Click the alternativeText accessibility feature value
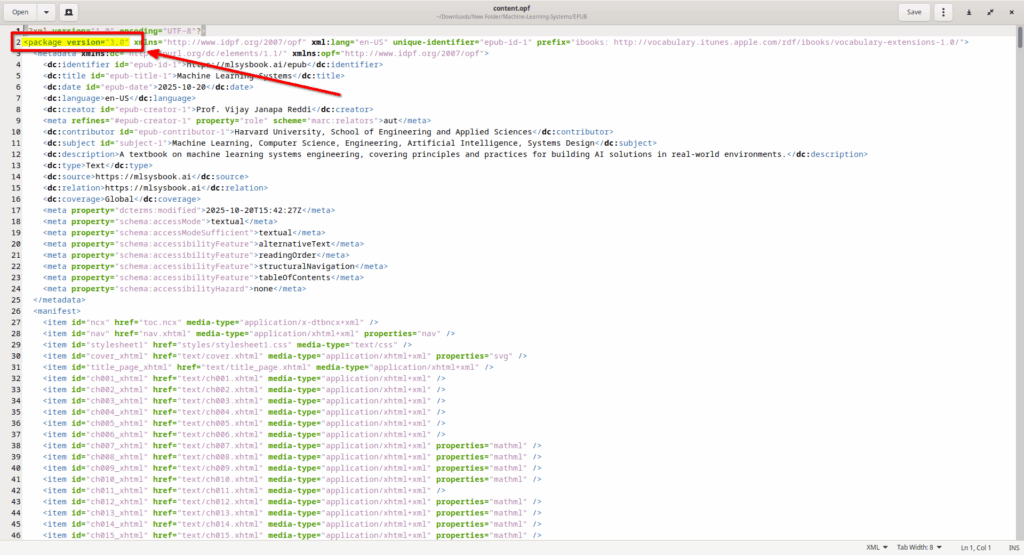Viewport: 1024px width, 555px height. tap(295, 244)
